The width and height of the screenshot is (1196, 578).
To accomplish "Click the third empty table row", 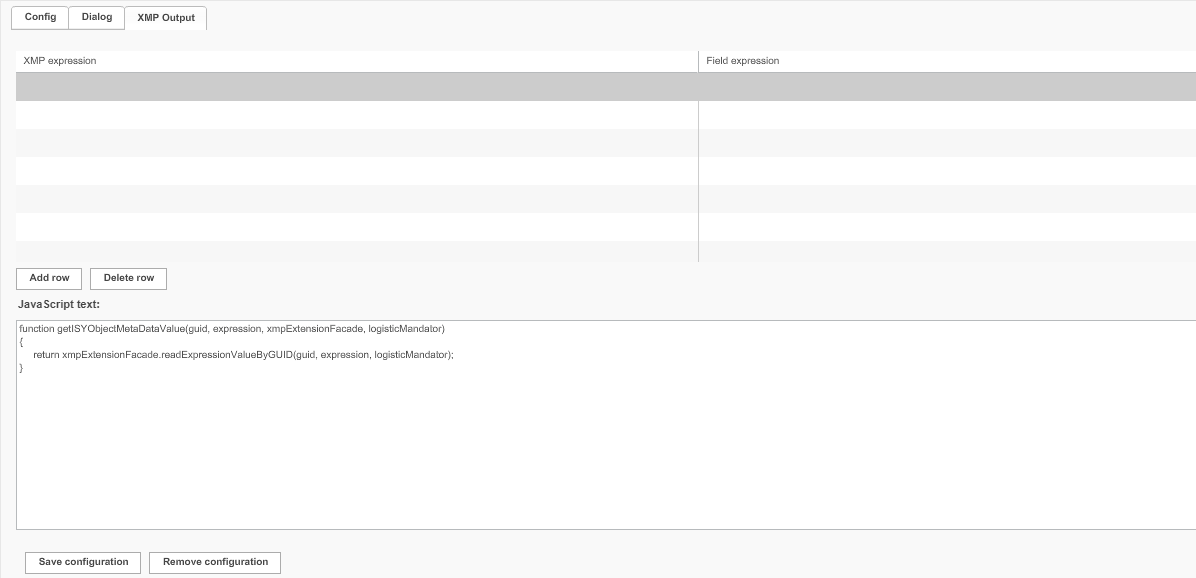I will [x=350, y=143].
